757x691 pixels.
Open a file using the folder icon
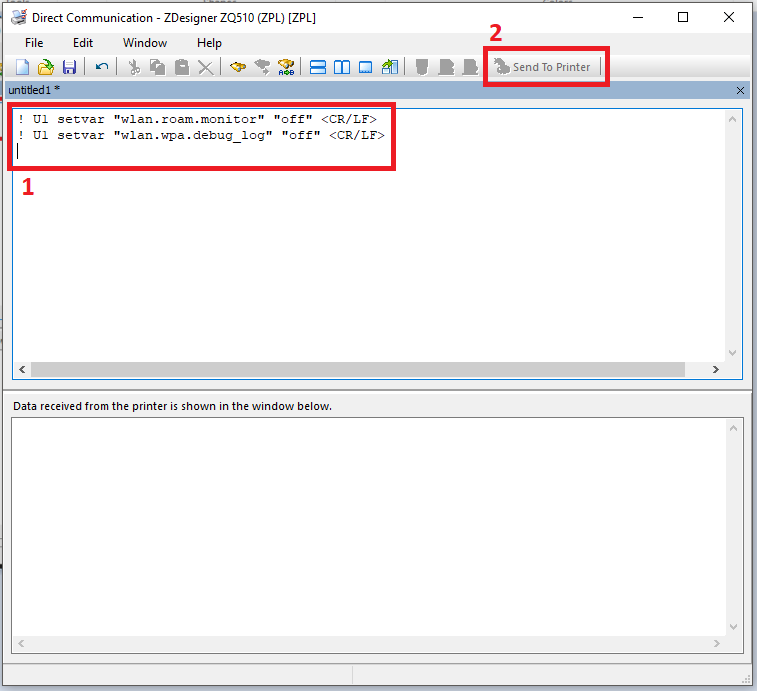pos(46,67)
